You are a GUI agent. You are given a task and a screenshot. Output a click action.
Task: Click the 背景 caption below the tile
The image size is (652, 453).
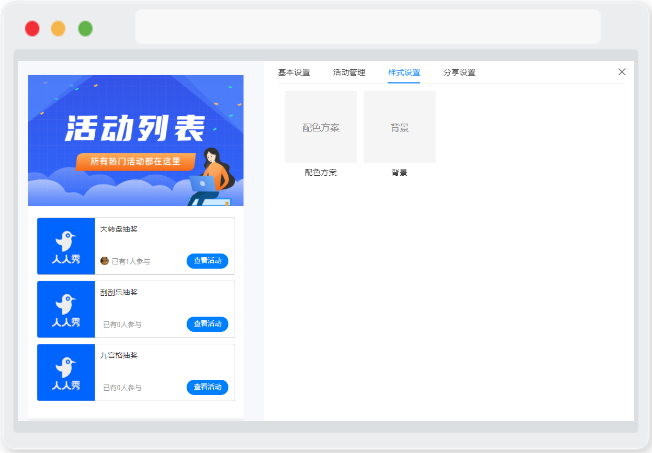tap(399, 173)
